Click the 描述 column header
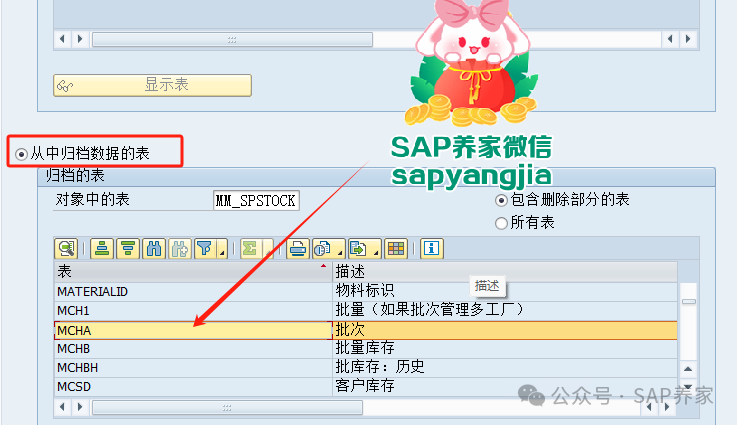 click(x=505, y=272)
